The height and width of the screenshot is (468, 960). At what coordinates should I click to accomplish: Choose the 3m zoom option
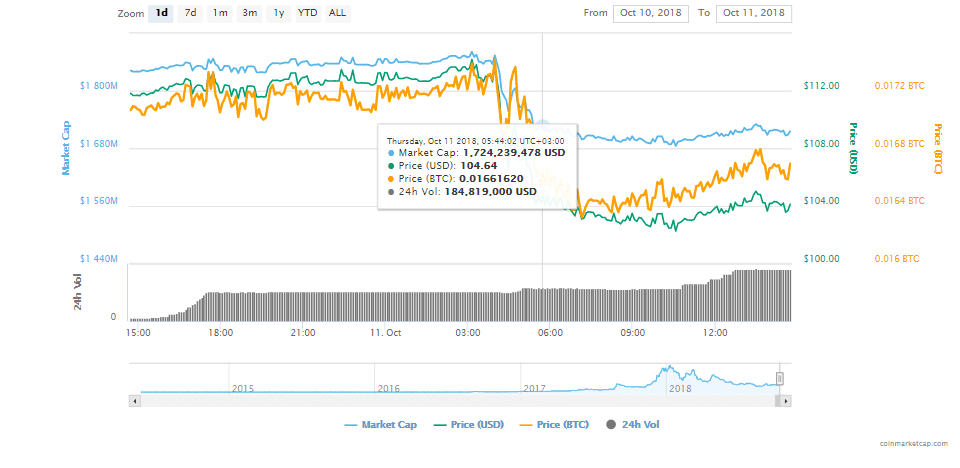(x=249, y=13)
